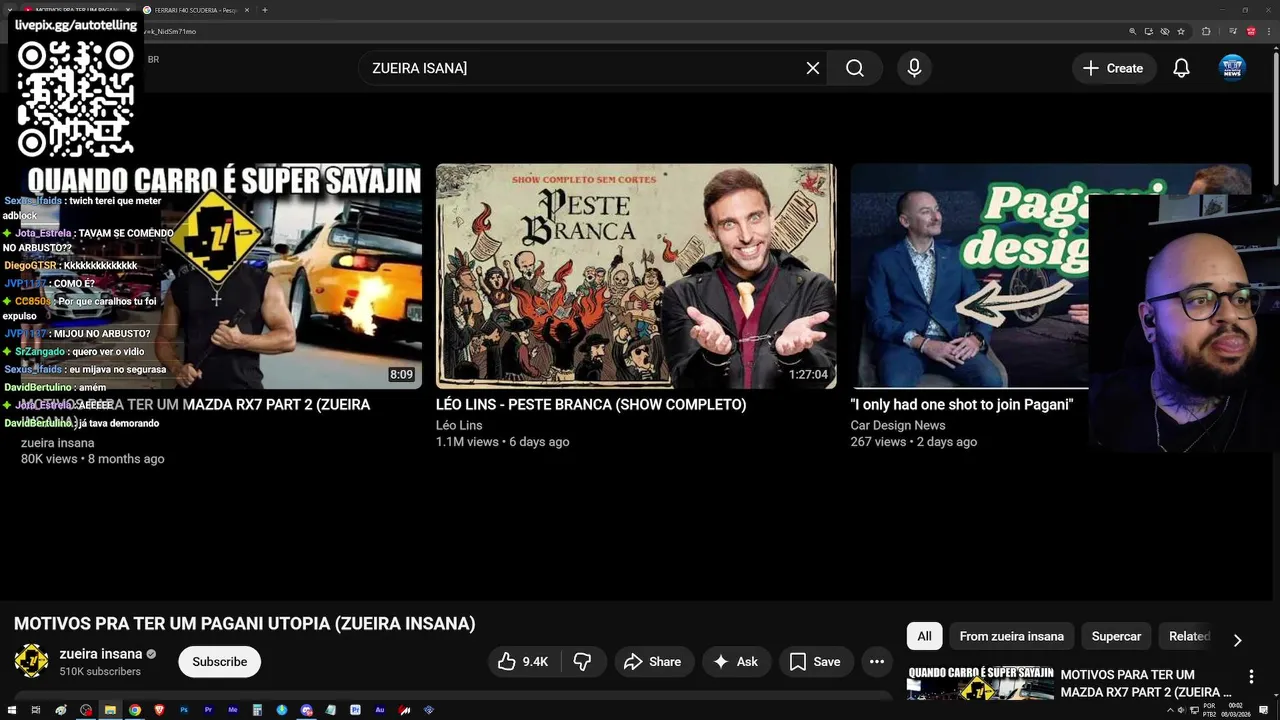Open a new browser tab
This screenshot has width=1280, height=720.
coord(265,10)
